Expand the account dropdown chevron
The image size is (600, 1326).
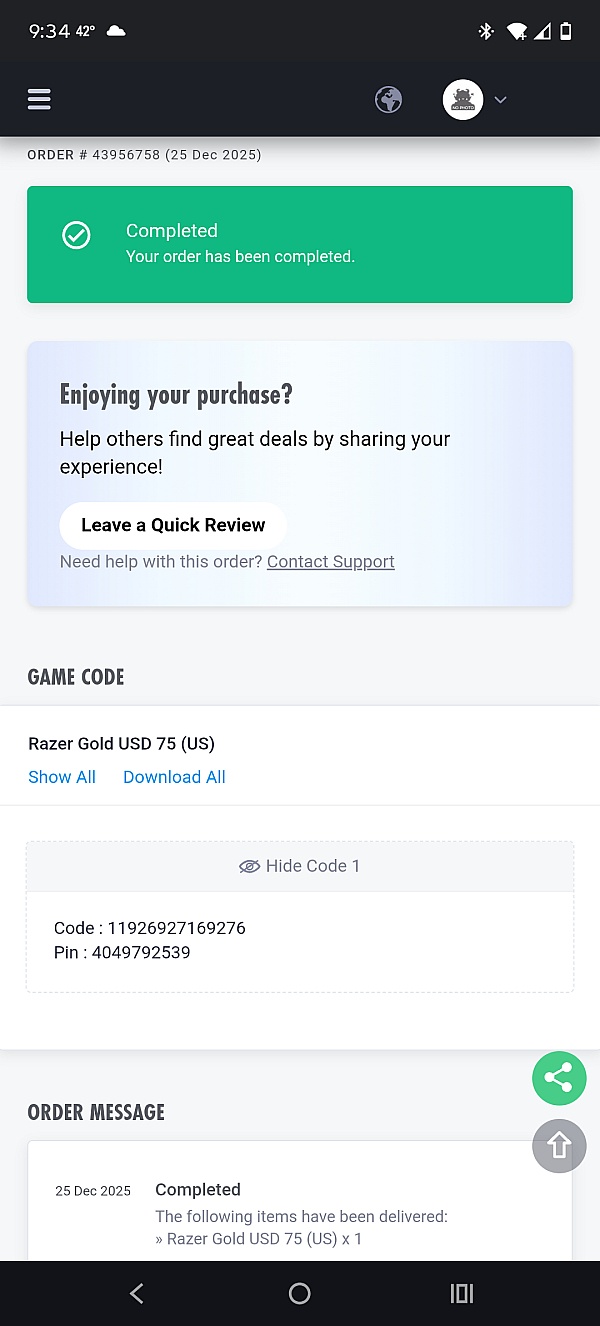click(501, 100)
